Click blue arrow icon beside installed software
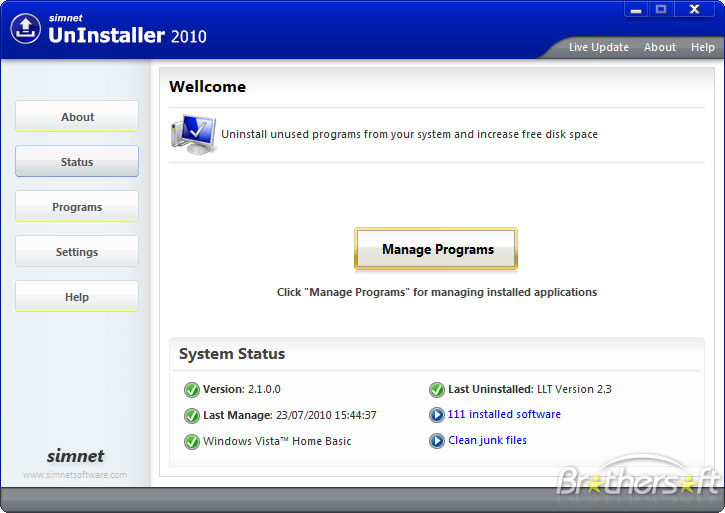Screen dimensions: 725x513 (436, 414)
